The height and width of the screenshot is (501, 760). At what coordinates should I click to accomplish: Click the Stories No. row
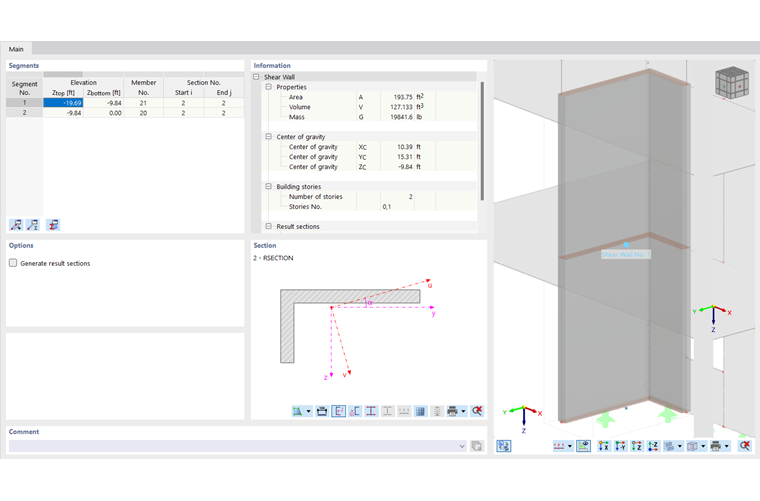click(x=369, y=206)
